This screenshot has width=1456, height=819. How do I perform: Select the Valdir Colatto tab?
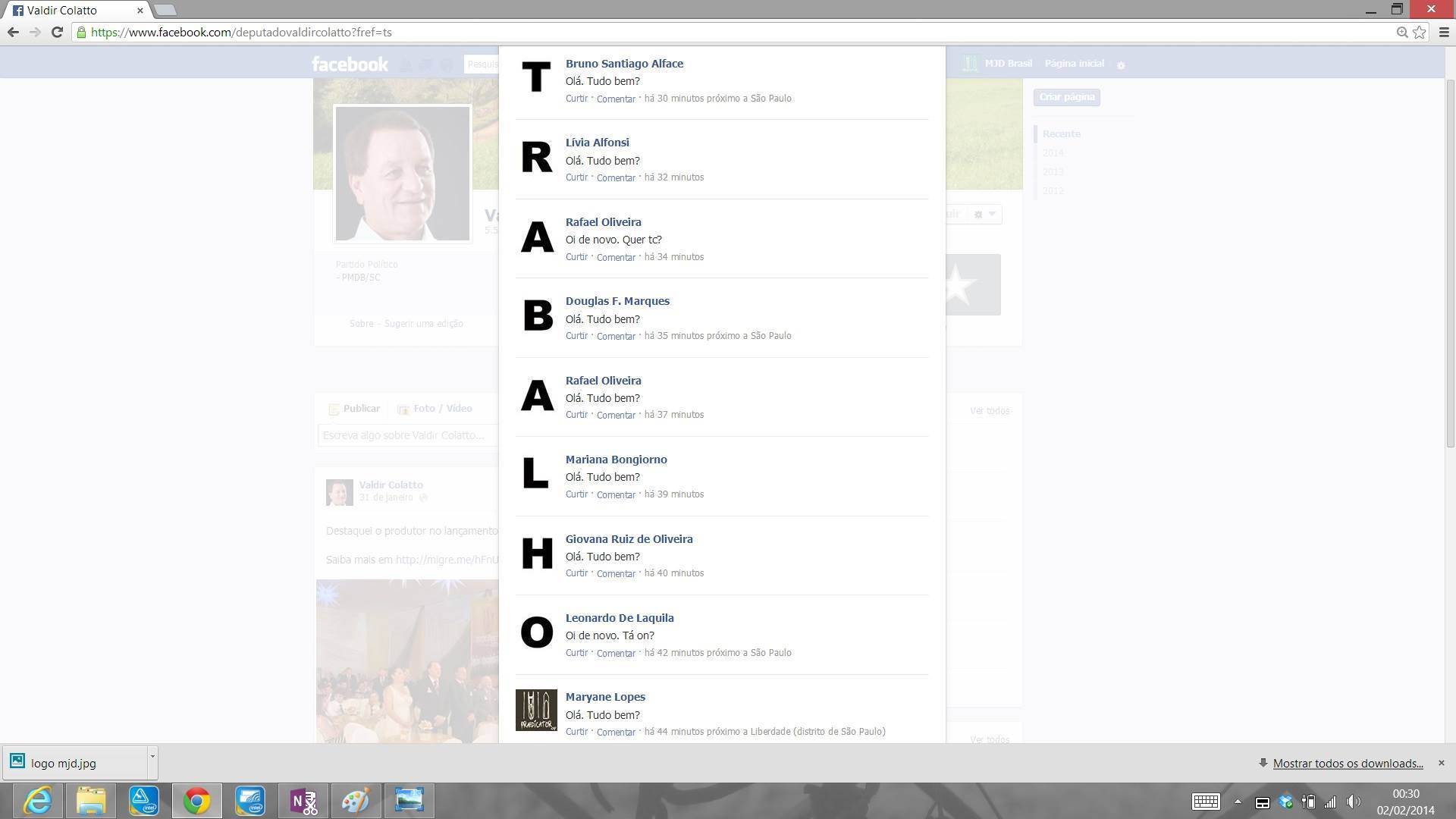point(76,10)
